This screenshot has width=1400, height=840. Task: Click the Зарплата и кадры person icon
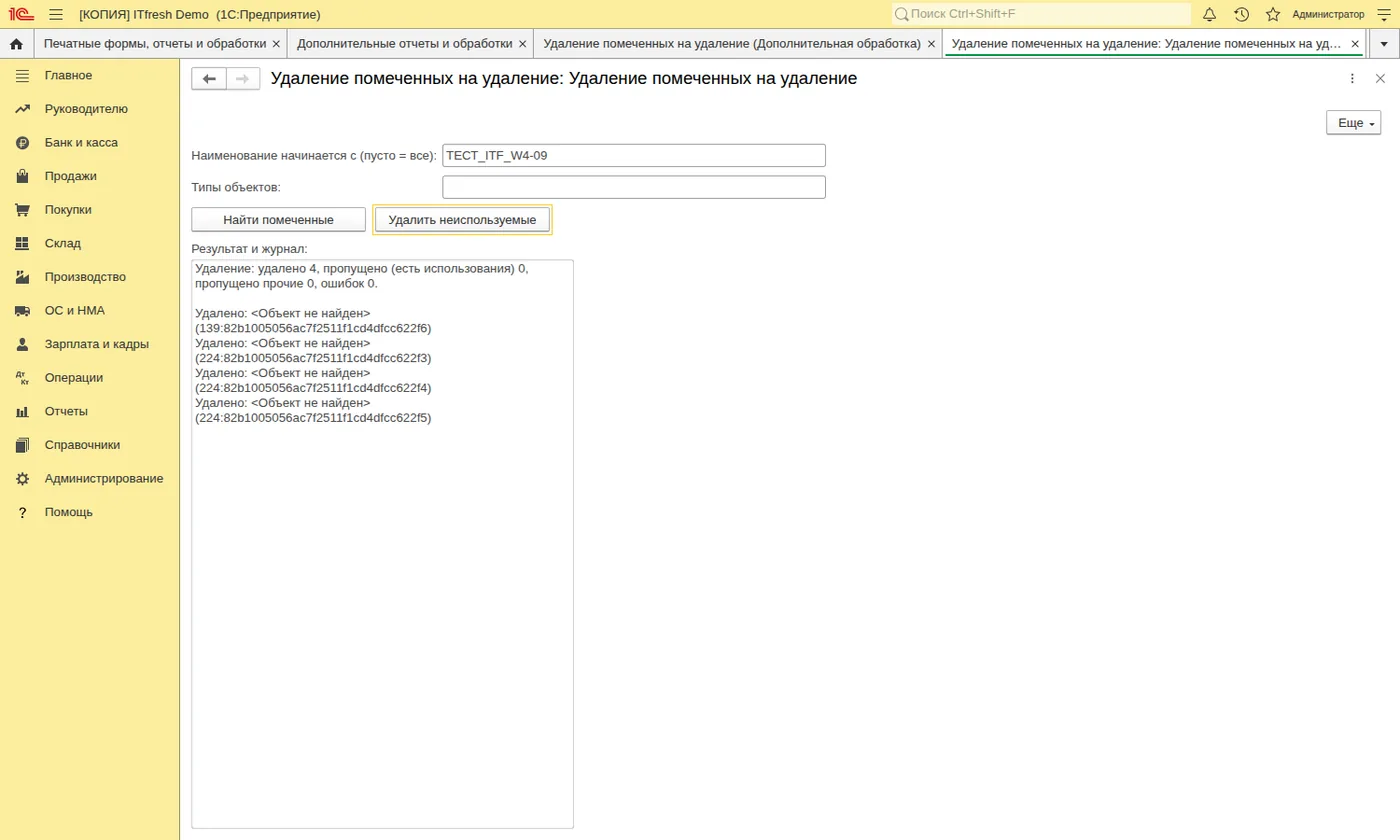(22, 344)
